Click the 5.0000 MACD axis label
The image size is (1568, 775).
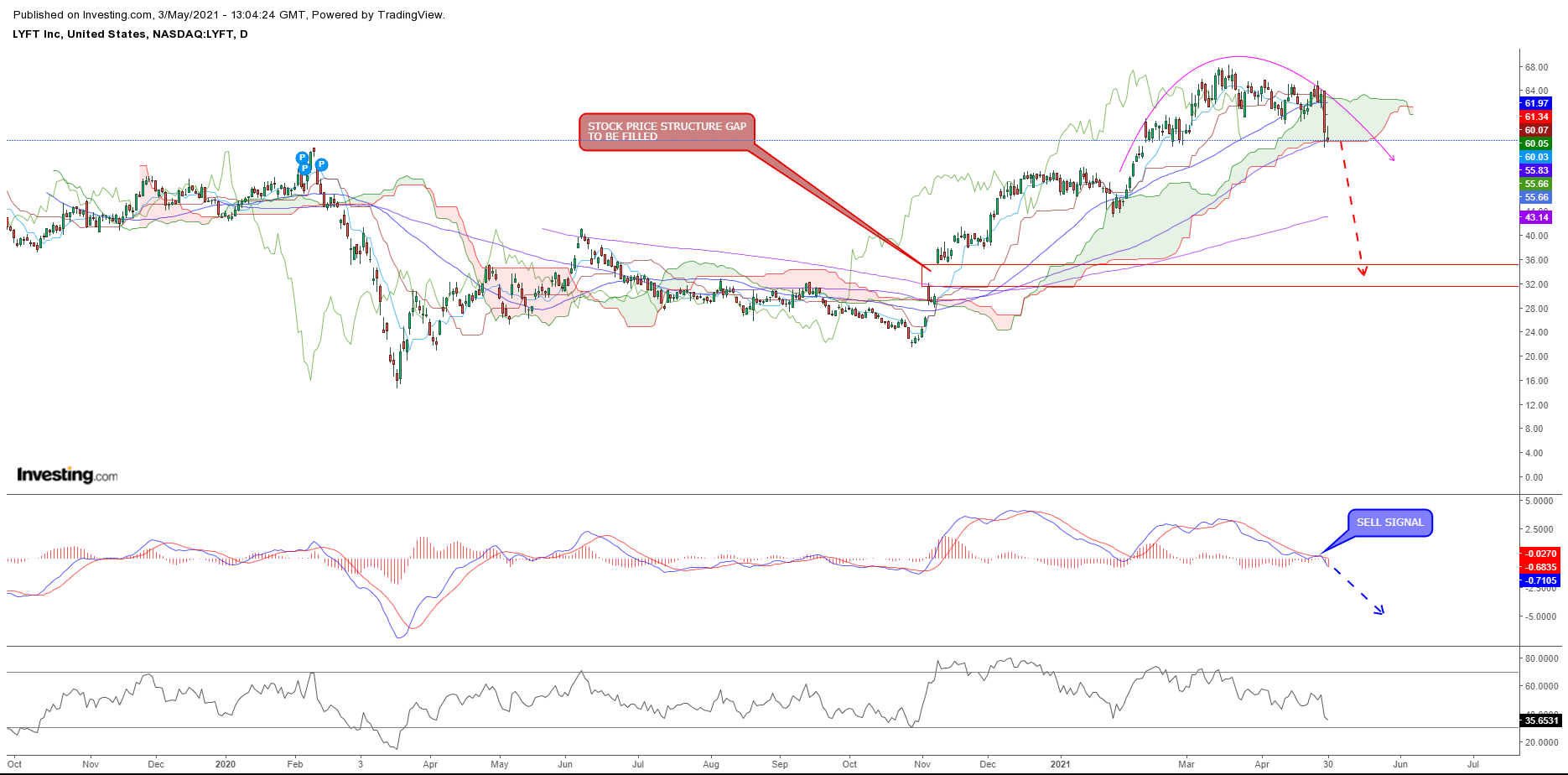1539,502
